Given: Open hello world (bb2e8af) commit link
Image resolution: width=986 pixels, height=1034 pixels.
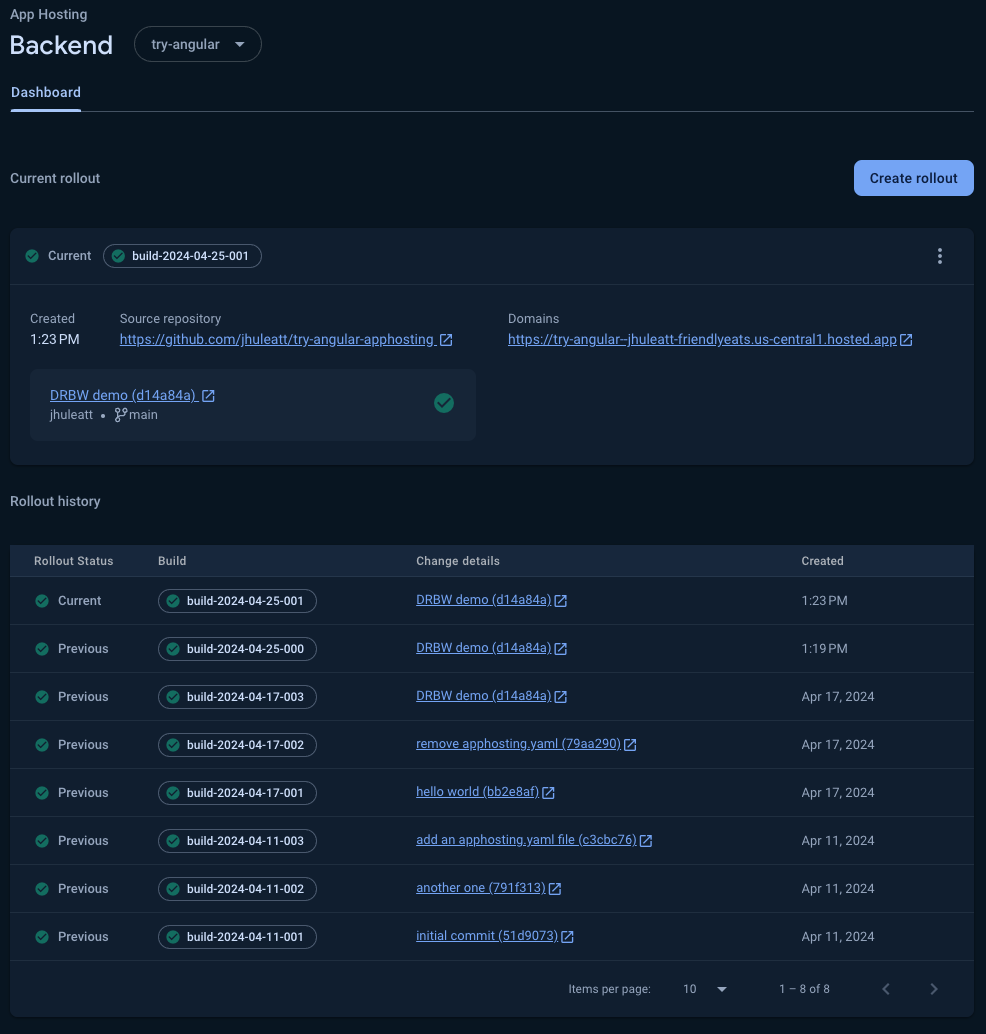Looking at the screenshot, I should click(x=478, y=792).
